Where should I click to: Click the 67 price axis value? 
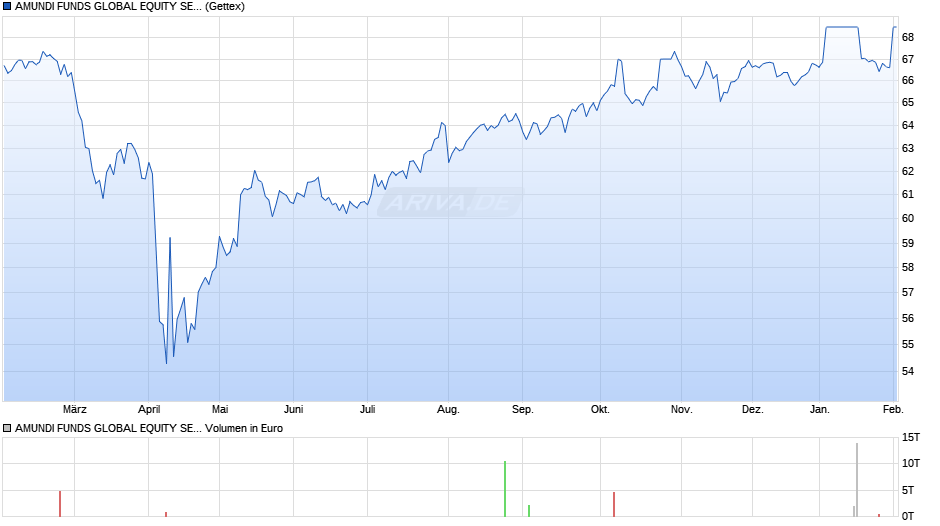[908, 59]
